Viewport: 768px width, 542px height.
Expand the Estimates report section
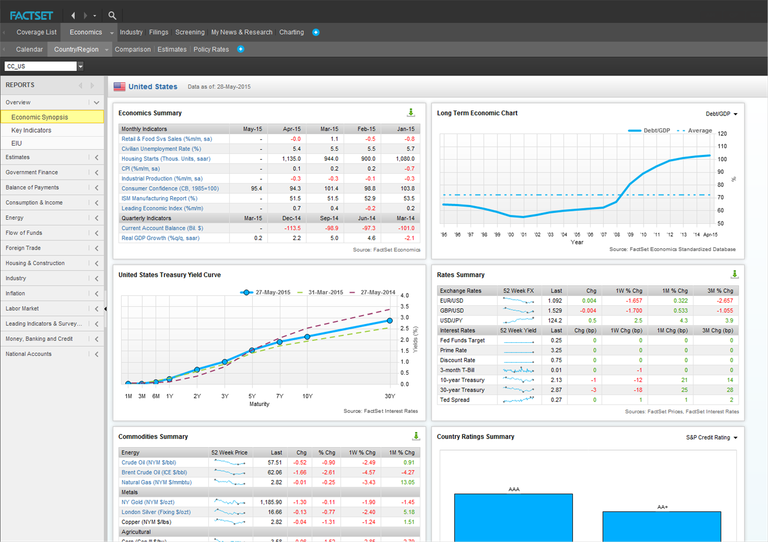point(96,157)
